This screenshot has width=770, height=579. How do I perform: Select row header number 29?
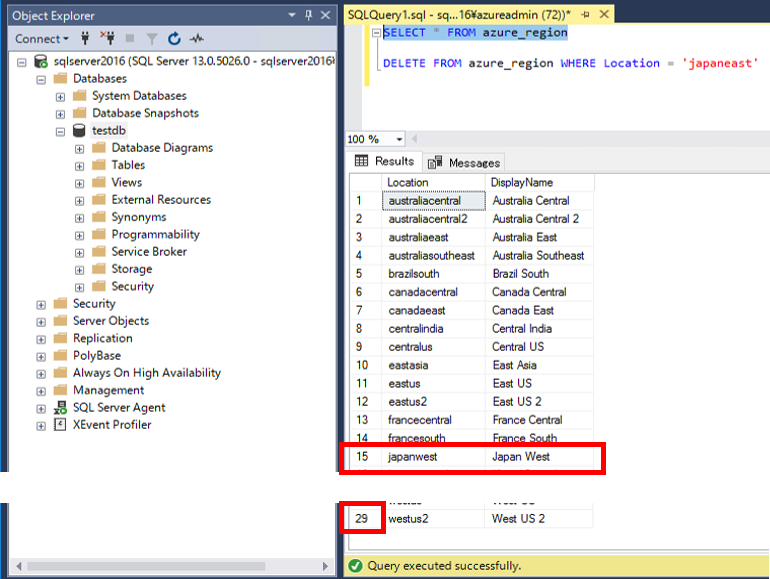click(x=365, y=519)
